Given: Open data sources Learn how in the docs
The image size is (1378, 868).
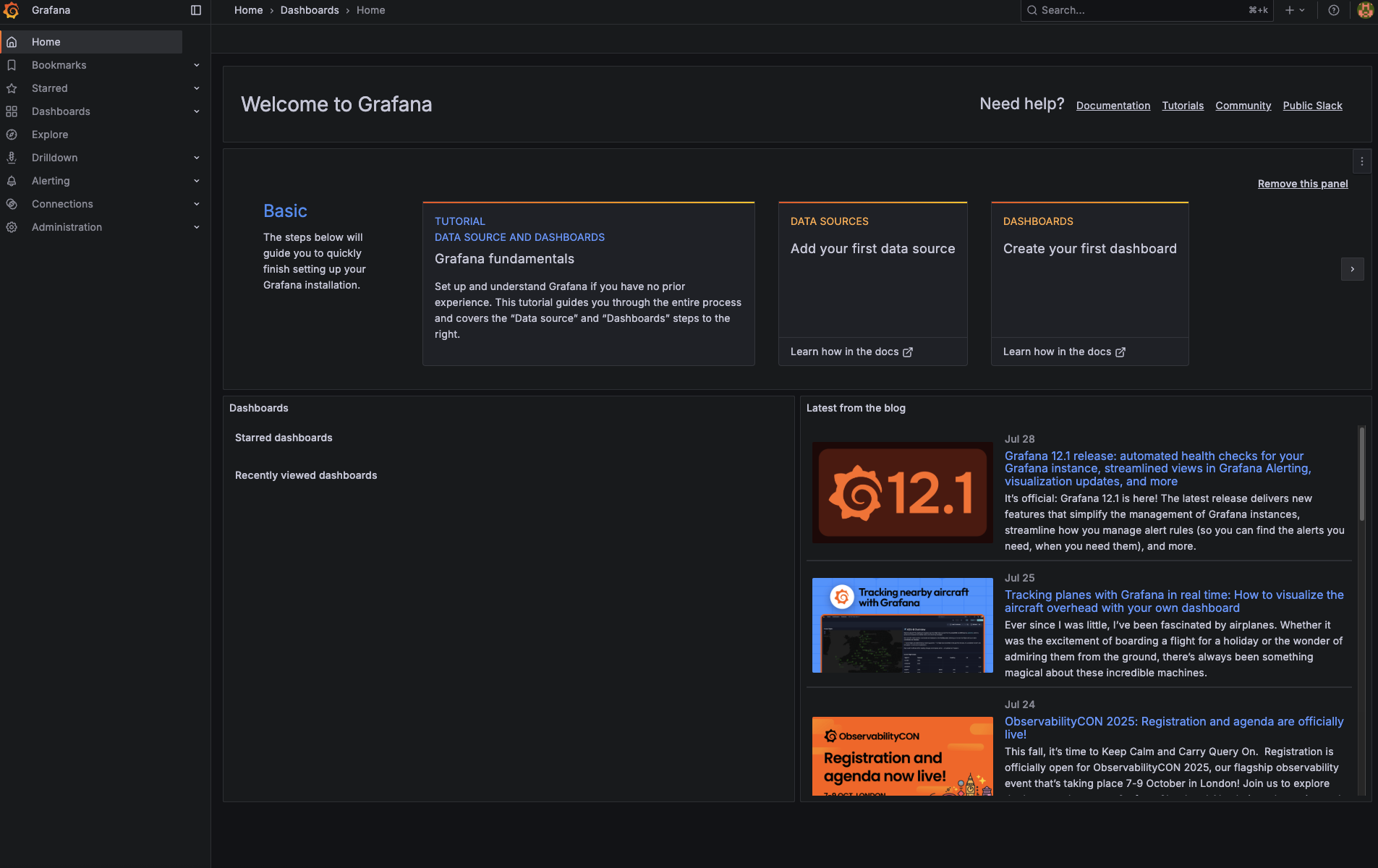Looking at the screenshot, I should click(851, 352).
